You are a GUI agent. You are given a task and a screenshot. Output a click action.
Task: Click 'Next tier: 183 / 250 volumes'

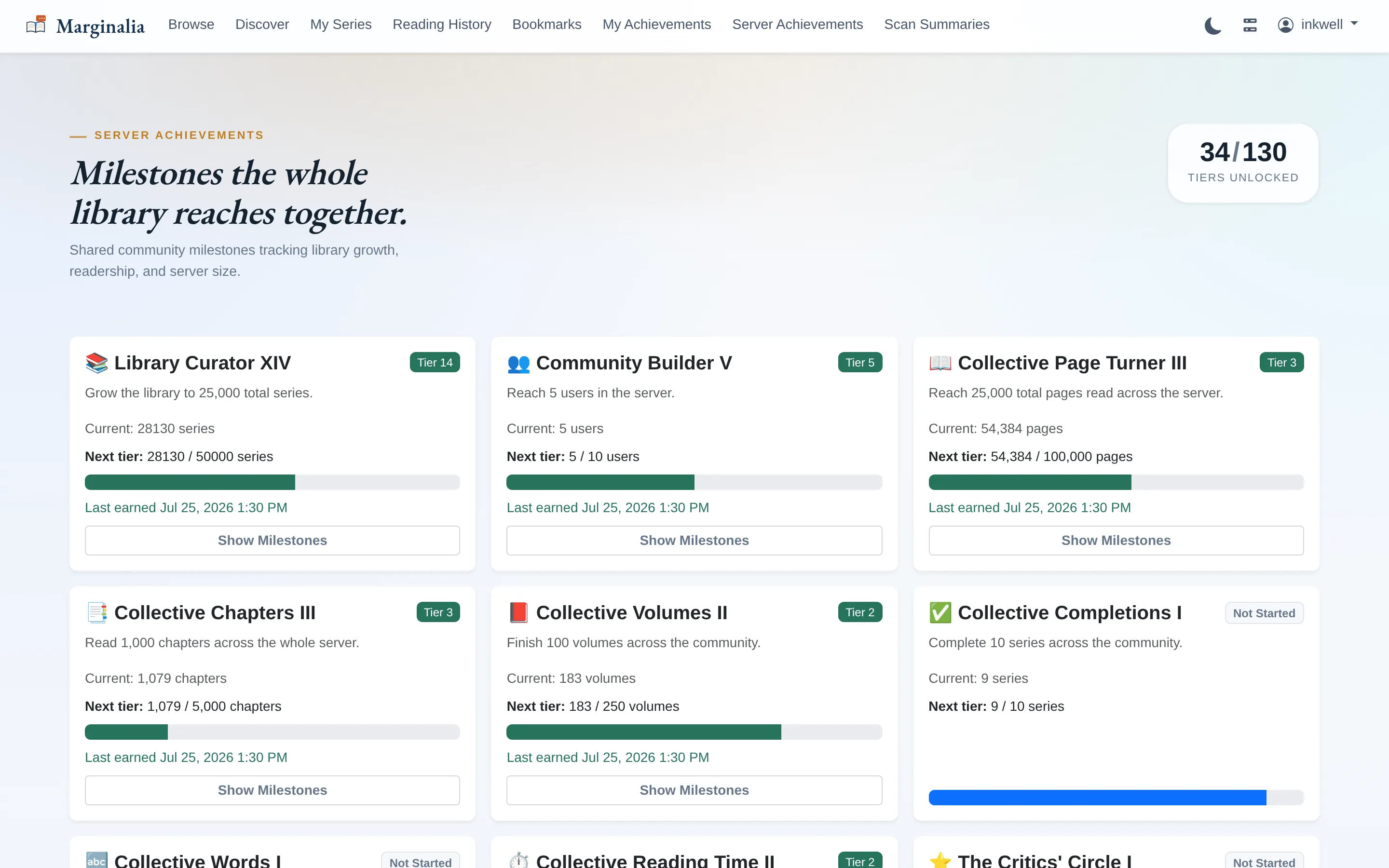593,706
